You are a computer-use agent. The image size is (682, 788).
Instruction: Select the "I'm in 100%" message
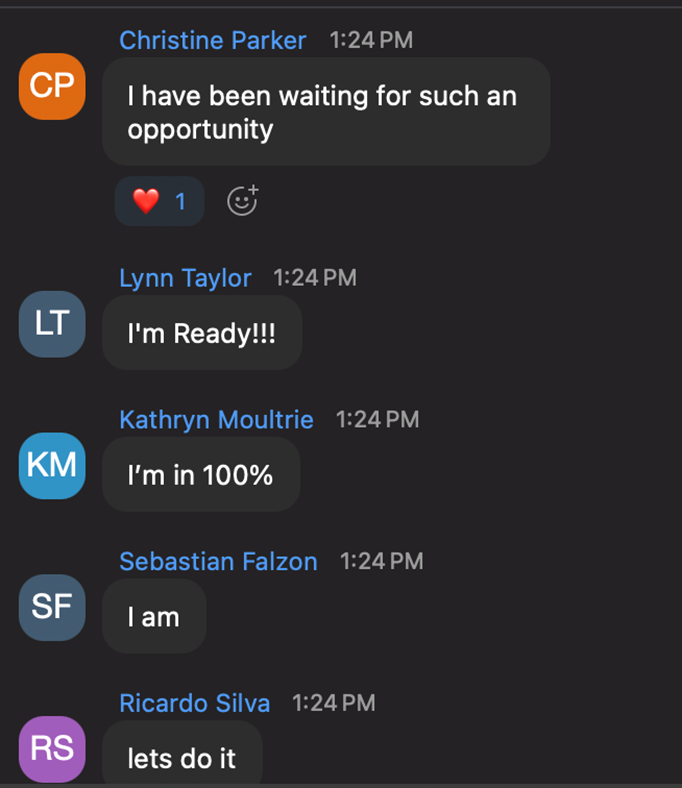click(200, 475)
